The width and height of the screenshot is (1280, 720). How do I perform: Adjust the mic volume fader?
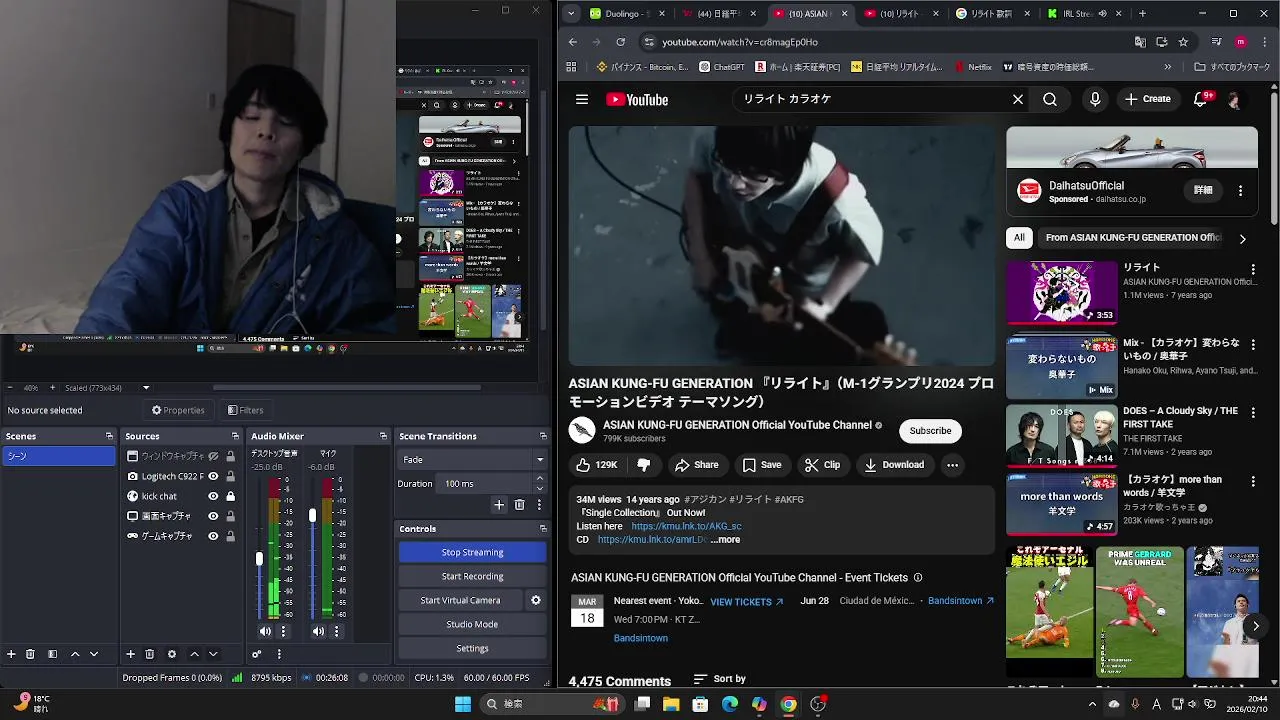click(x=312, y=515)
